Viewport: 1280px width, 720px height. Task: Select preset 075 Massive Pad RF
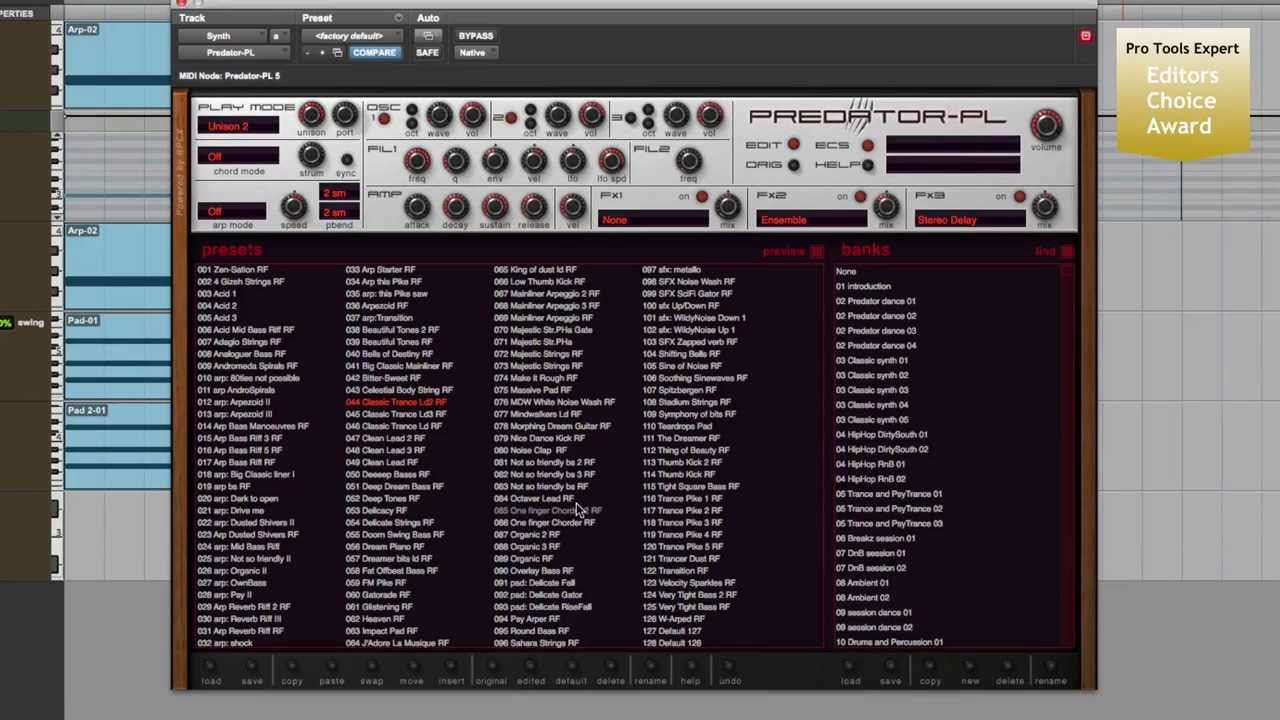tap(533, 390)
